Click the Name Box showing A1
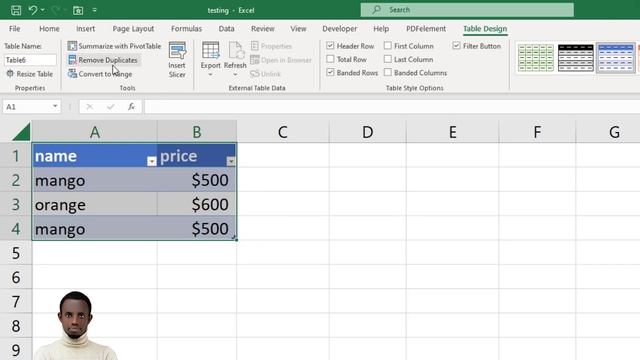The width and height of the screenshot is (640, 360). point(26,107)
